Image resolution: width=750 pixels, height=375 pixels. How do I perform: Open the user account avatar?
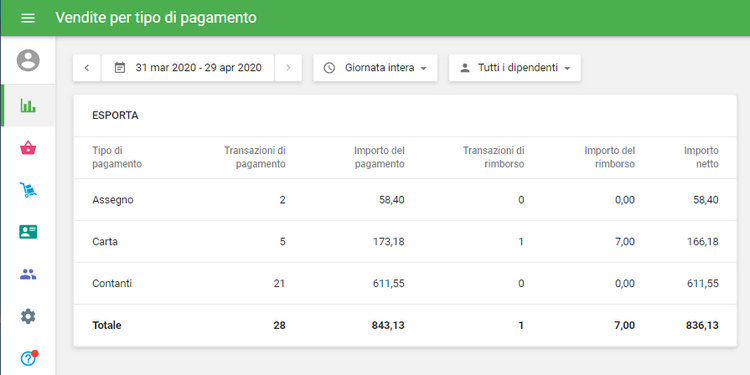pos(28,60)
